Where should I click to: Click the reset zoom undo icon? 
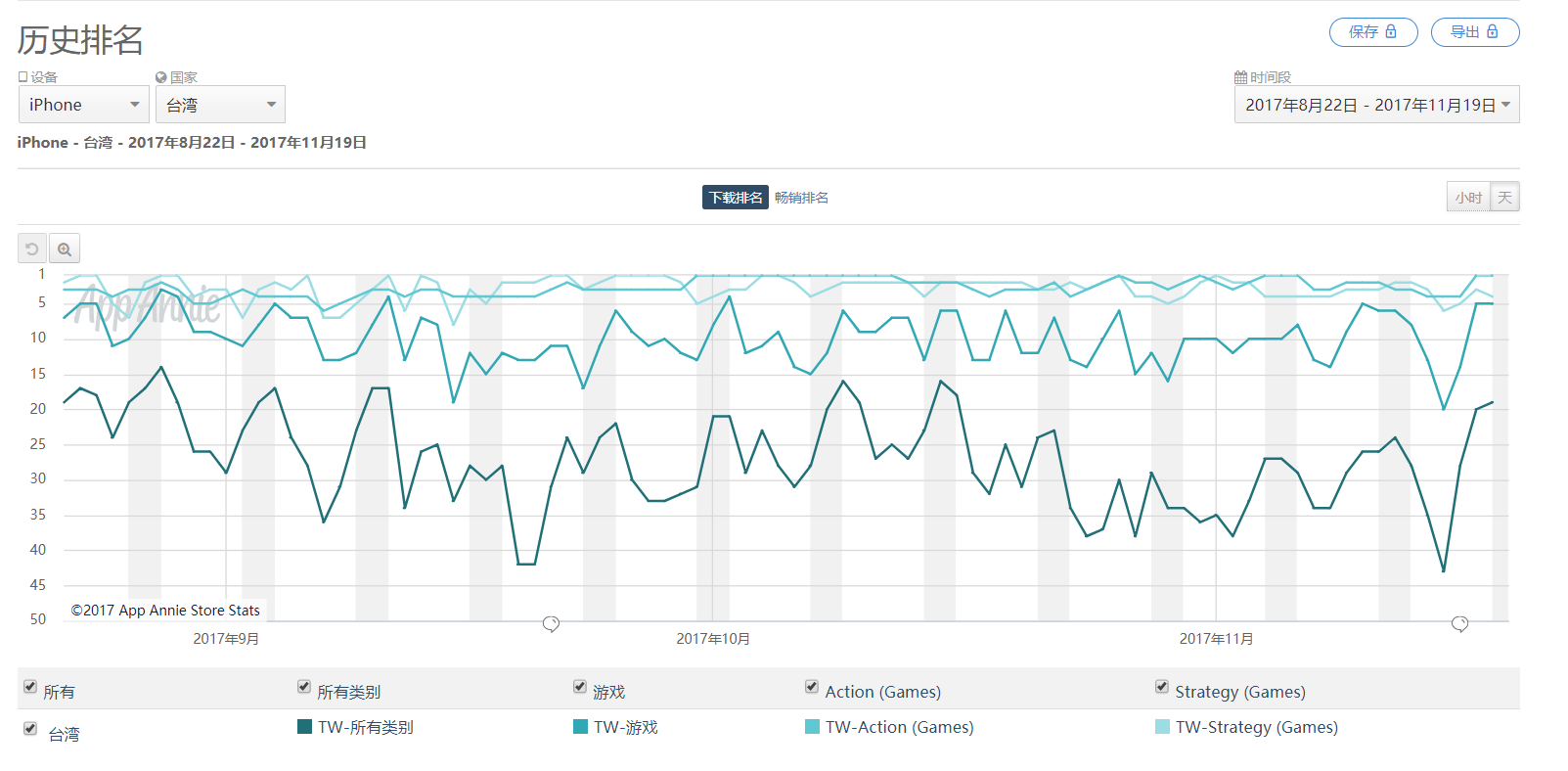(32, 249)
